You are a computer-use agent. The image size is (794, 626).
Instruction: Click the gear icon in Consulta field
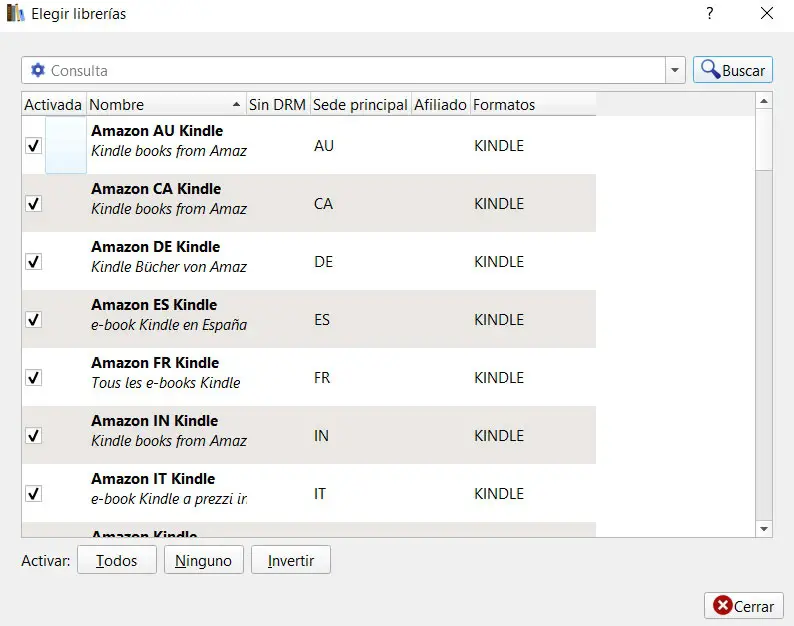(x=38, y=70)
